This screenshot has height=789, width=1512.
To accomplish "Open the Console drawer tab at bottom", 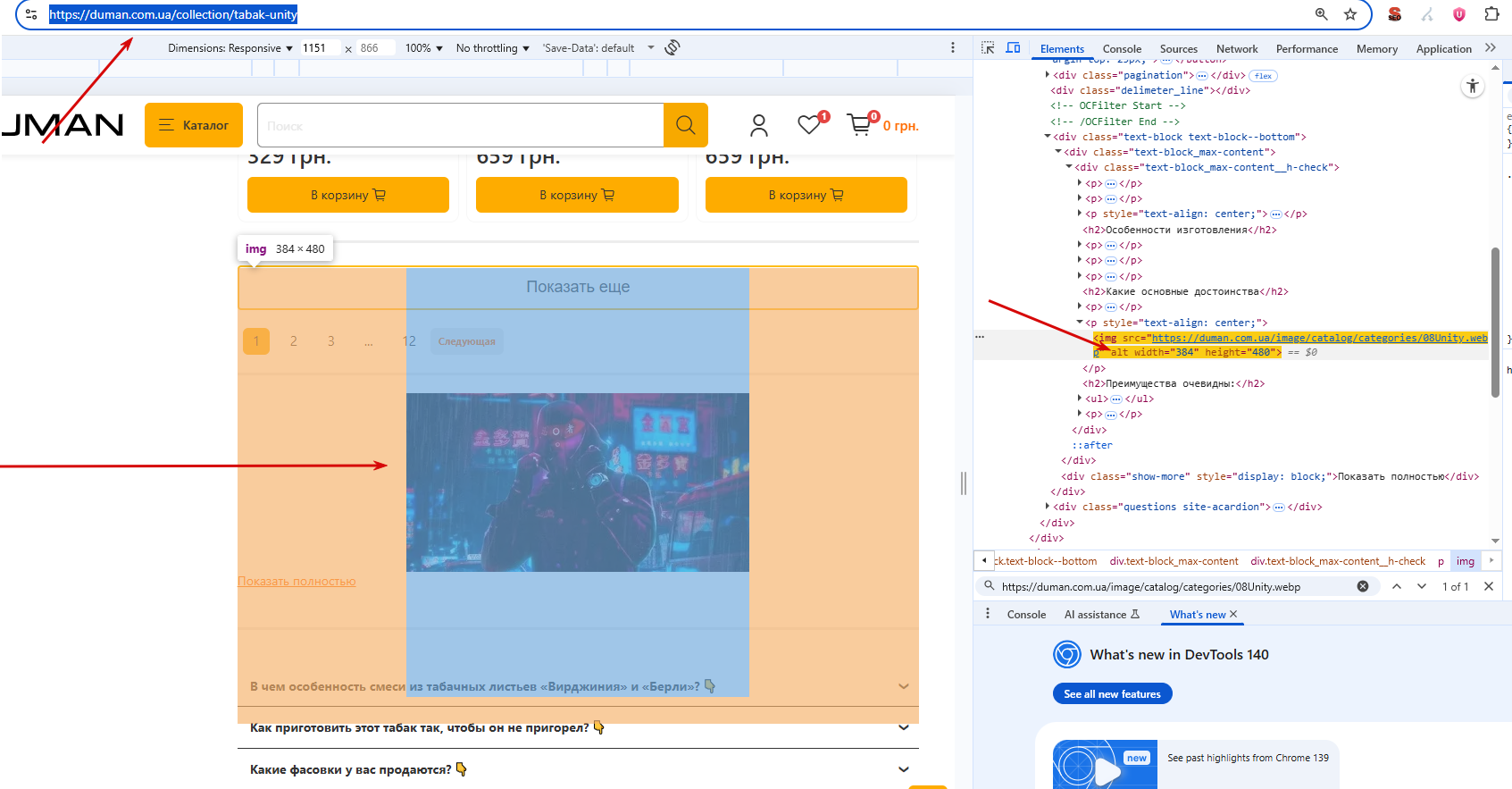I will pos(1026,614).
